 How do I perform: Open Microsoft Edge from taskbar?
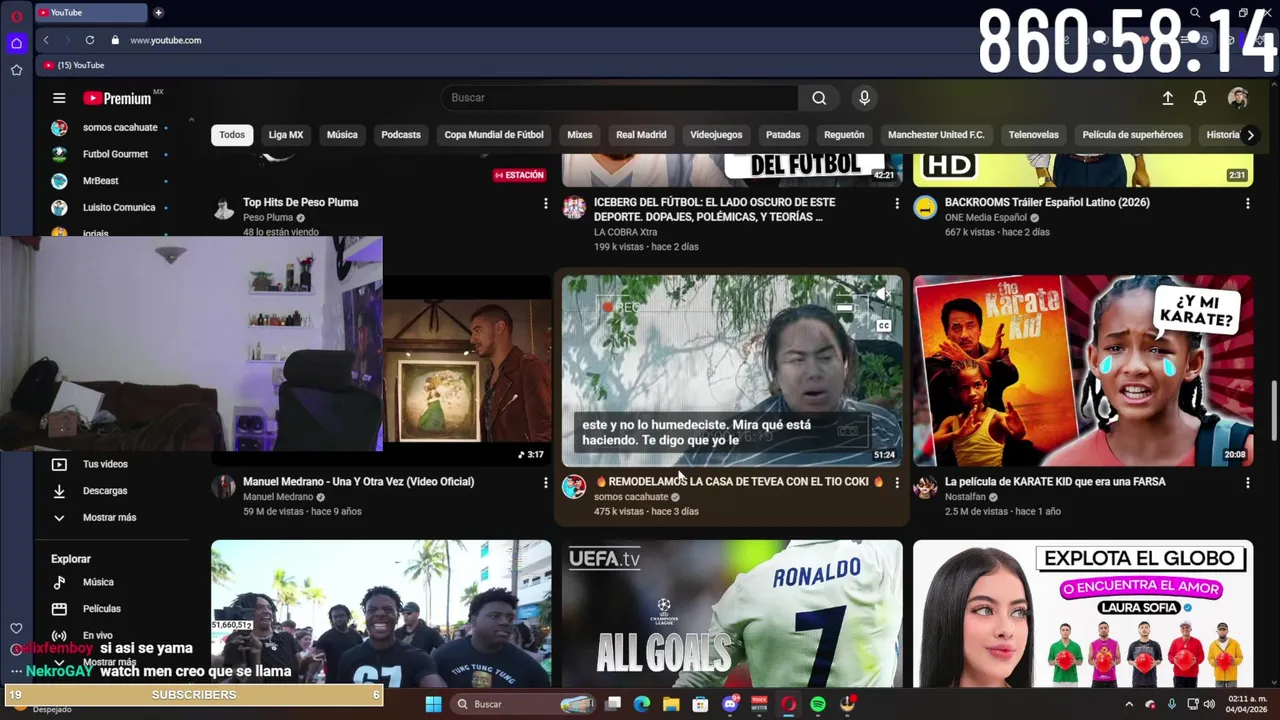coord(642,704)
